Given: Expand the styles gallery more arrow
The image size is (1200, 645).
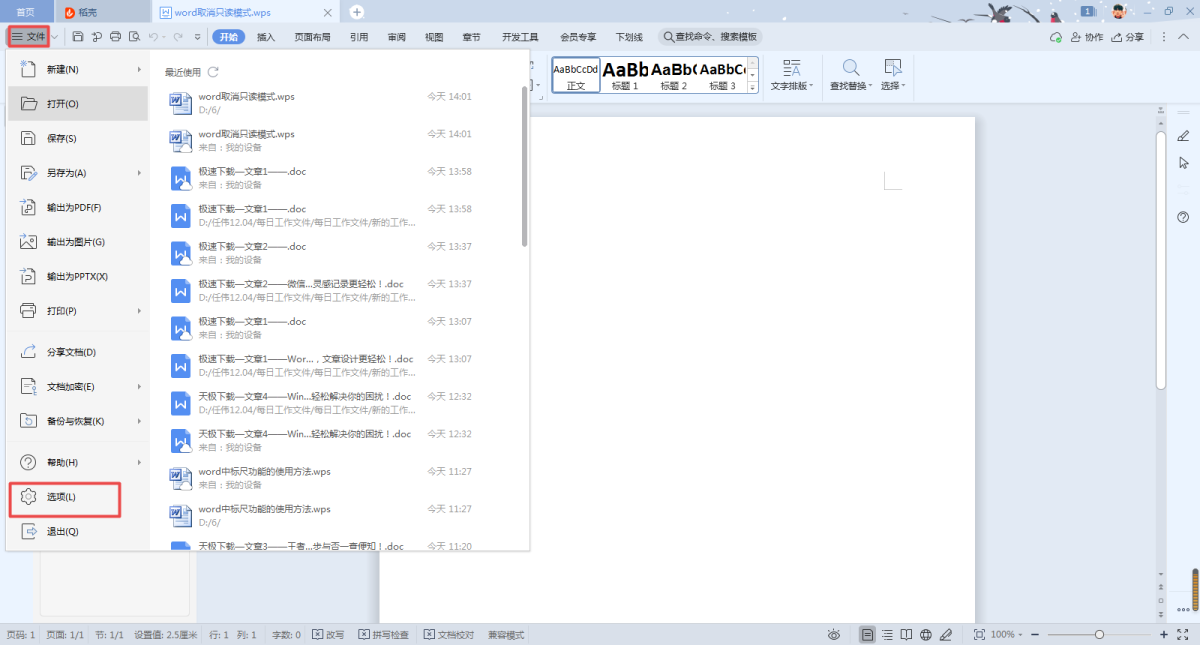Looking at the screenshot, I should pyautogui.click(x=753, y=87).
